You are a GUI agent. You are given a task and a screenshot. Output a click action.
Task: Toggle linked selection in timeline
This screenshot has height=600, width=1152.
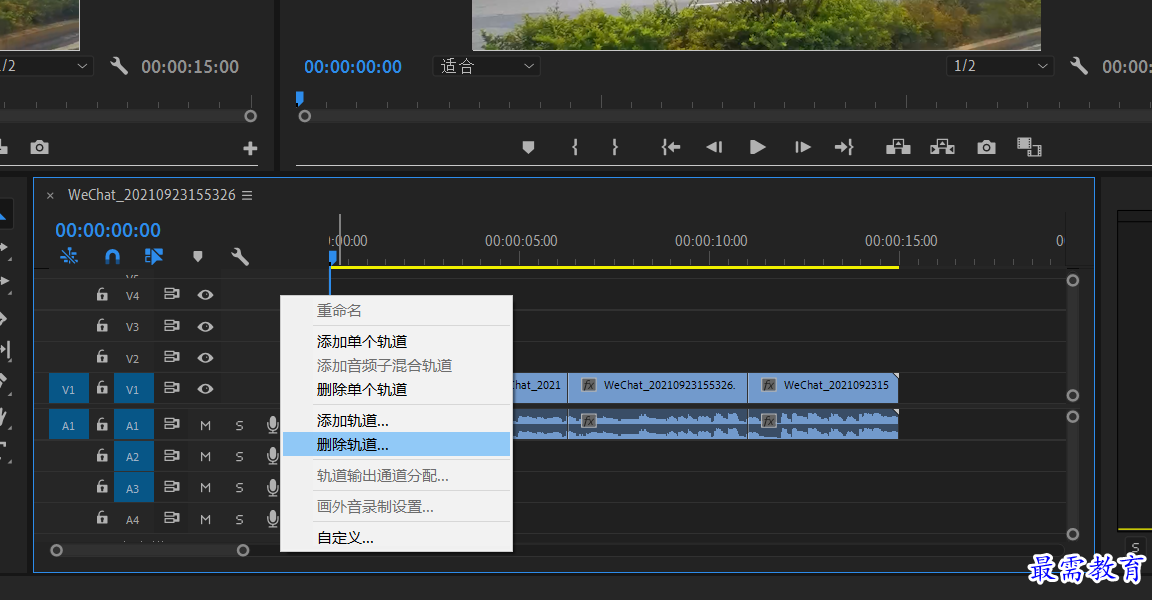[x=154, y=256]
